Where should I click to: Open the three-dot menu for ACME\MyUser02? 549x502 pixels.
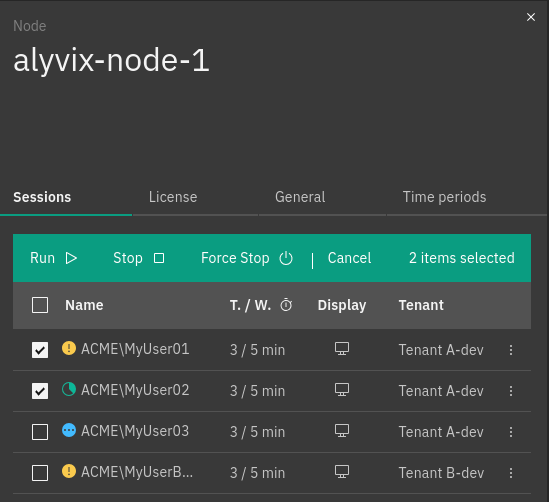click(511, 391)
